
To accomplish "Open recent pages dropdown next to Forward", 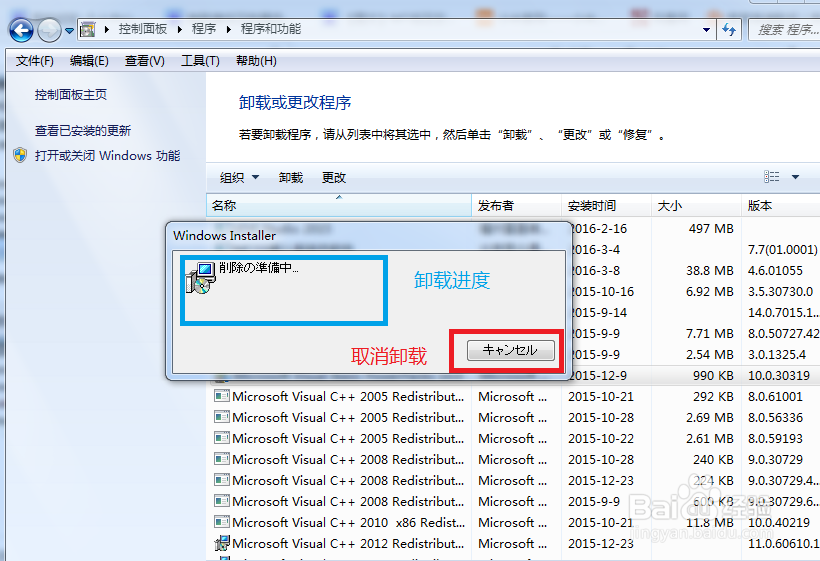I will pyautogui.click(x=69, y=31).
